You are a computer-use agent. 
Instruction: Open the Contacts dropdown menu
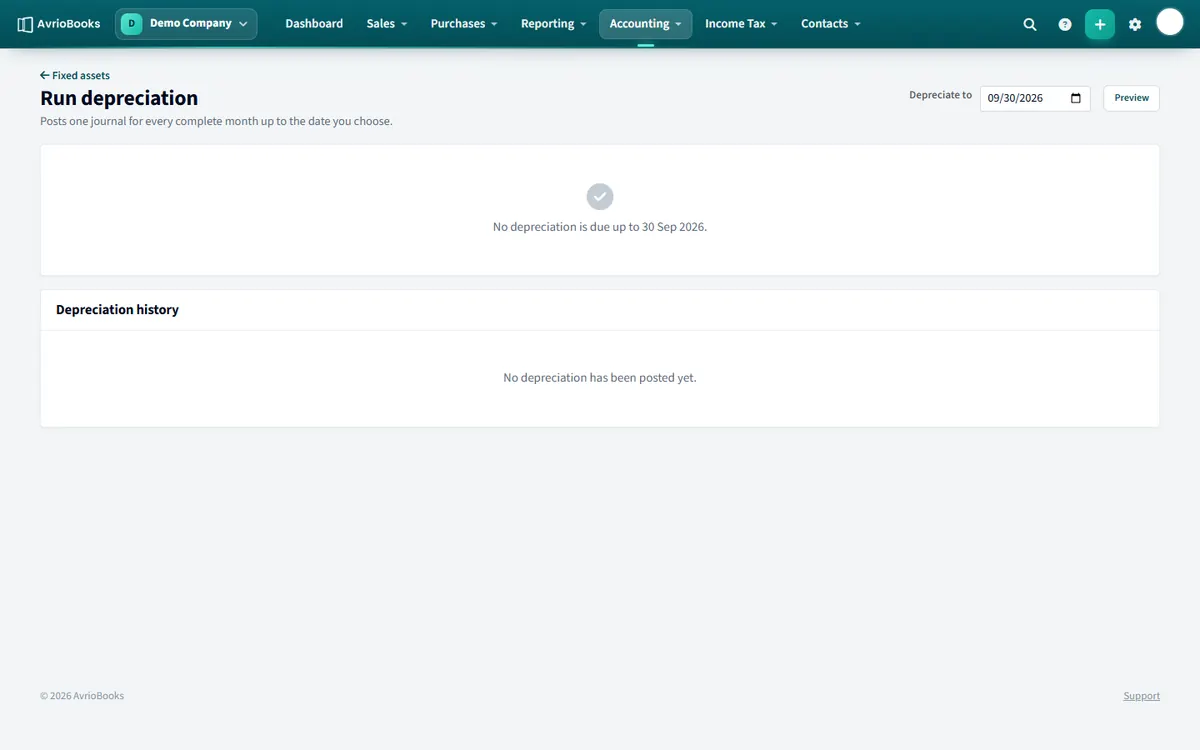tap(830, 24)
